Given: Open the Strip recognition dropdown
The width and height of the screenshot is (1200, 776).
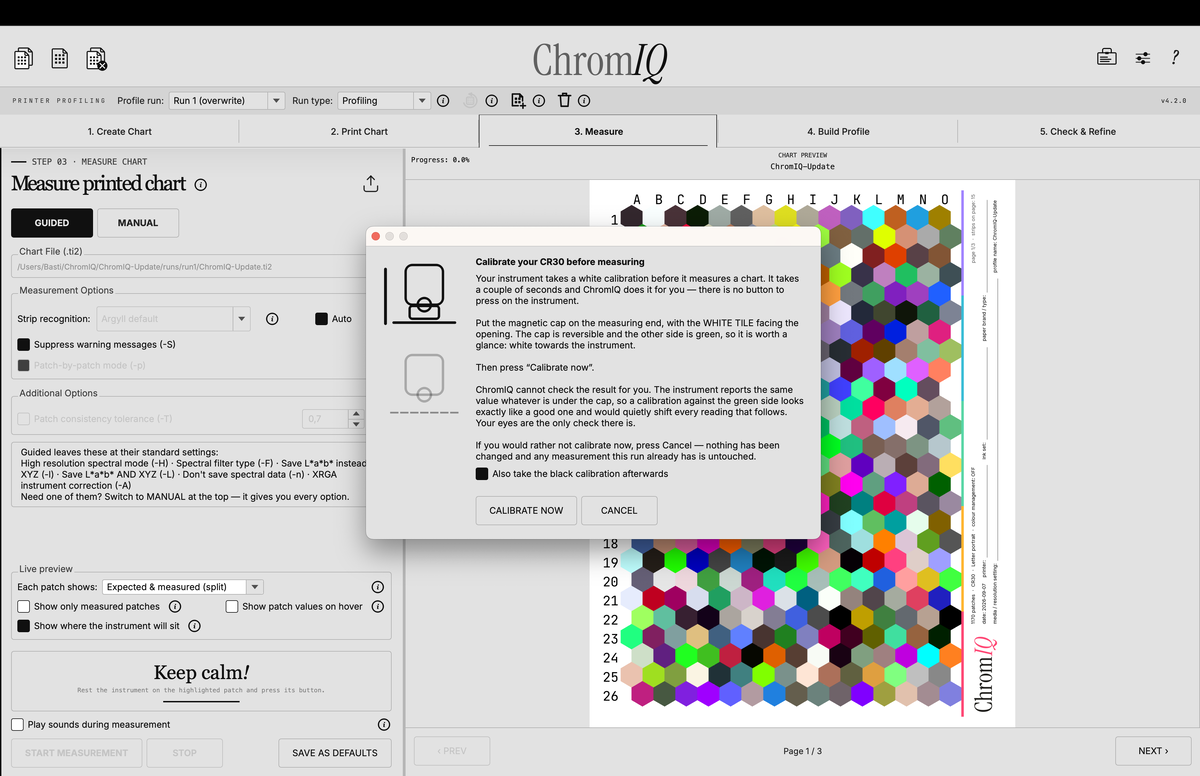Looking at the screenshot, I should 173,319.
